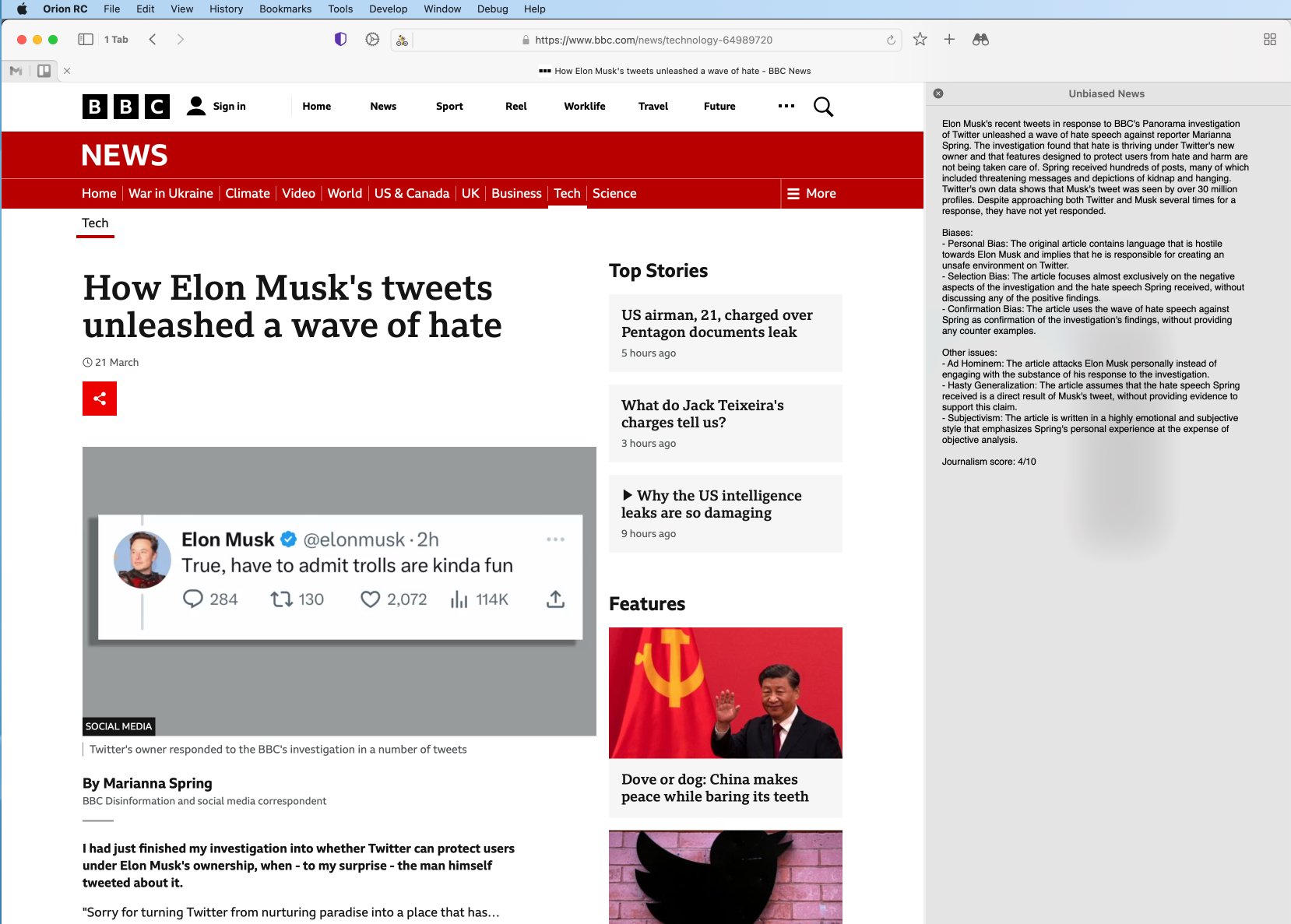Go back to previous page
The image size is (1291, 924).
point(153,40)
